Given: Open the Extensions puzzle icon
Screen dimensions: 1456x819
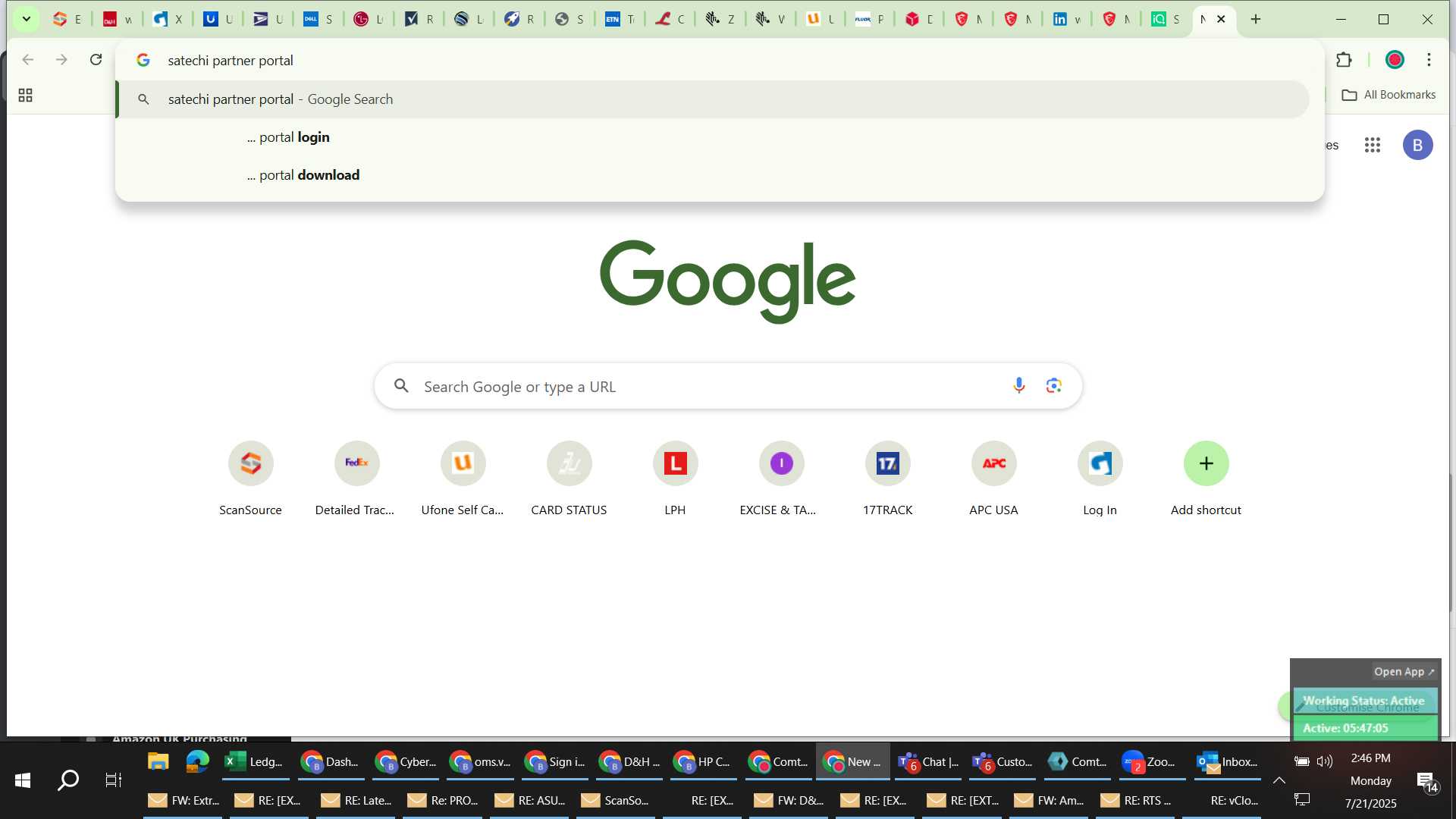Looking at the screenshot, I should click(x=1344, y=60).
